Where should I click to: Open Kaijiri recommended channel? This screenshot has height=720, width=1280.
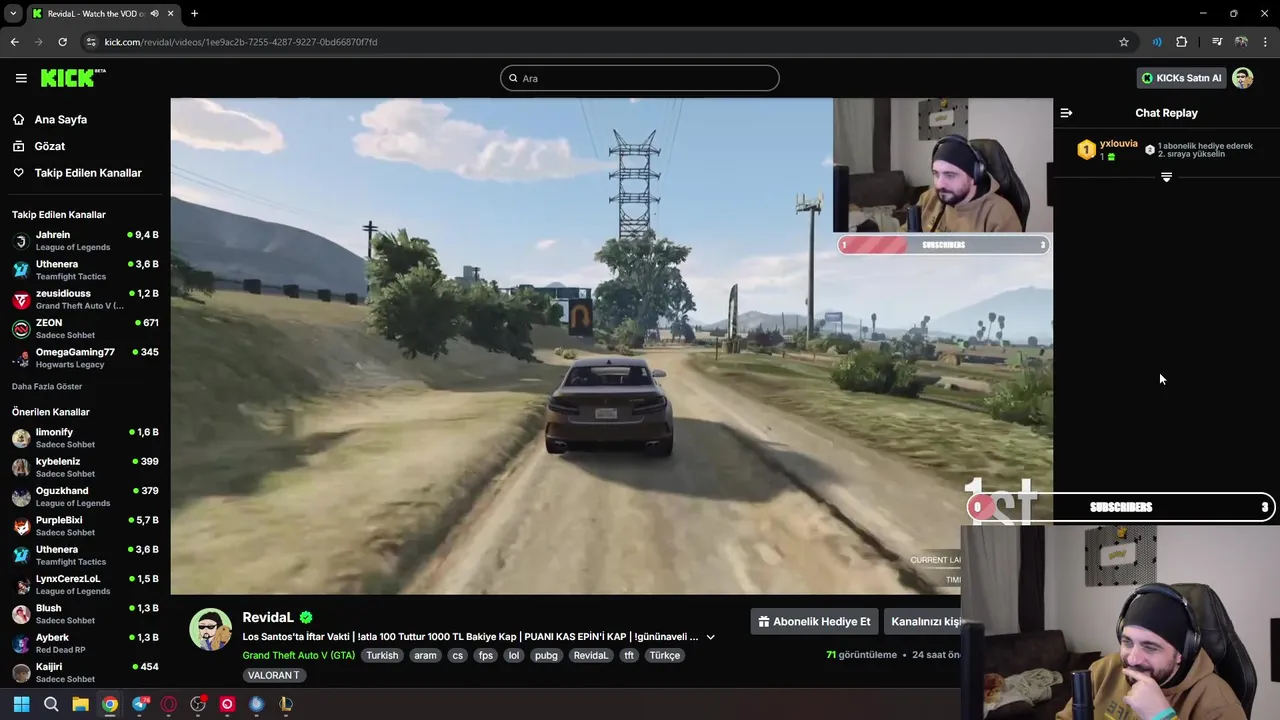coord(85,672)
